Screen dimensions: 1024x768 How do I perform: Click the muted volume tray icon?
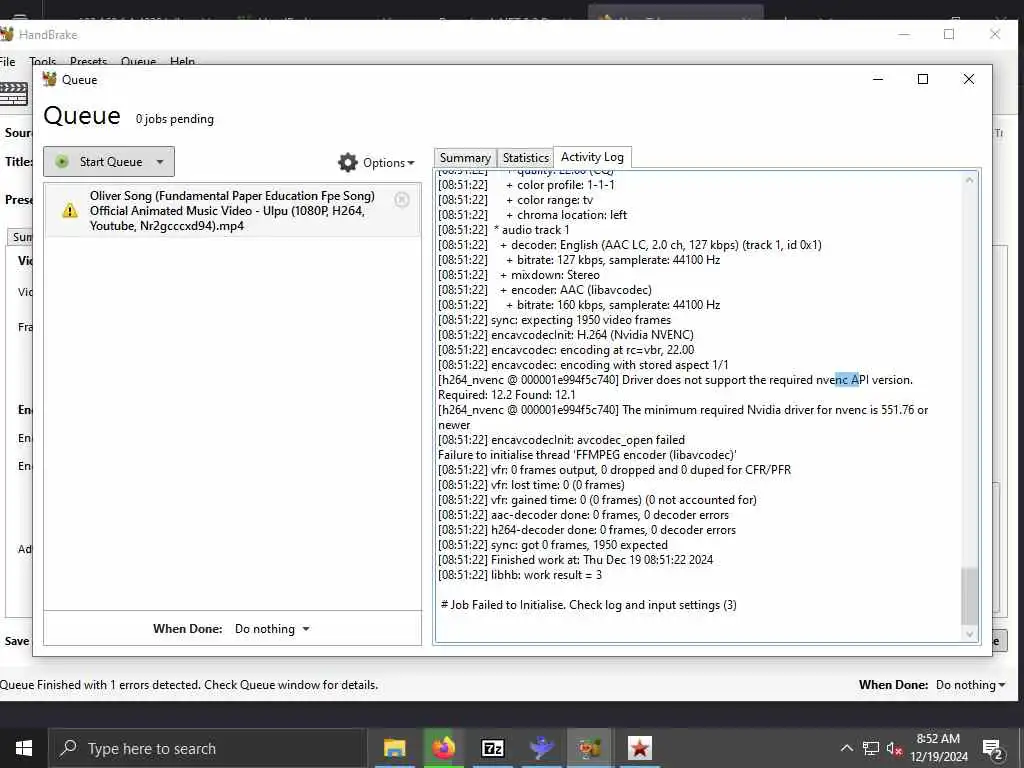894,748
